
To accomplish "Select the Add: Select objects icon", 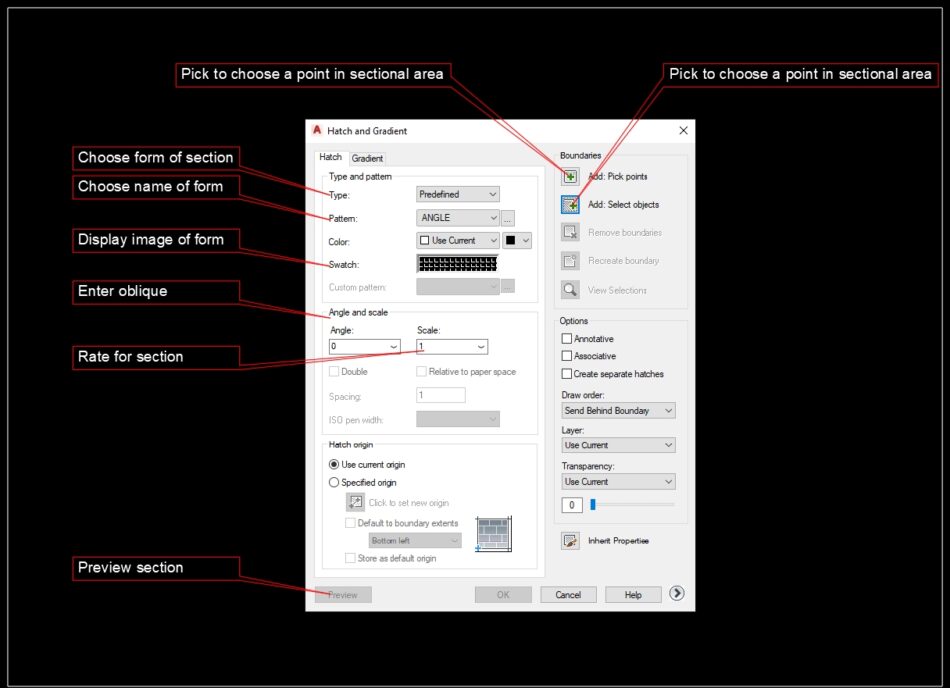I will coord(568,204).
